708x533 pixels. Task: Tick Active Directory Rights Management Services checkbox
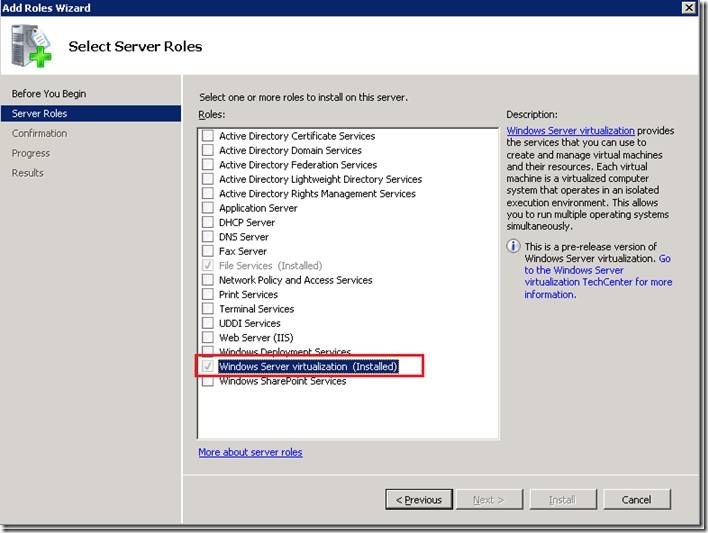208,193
